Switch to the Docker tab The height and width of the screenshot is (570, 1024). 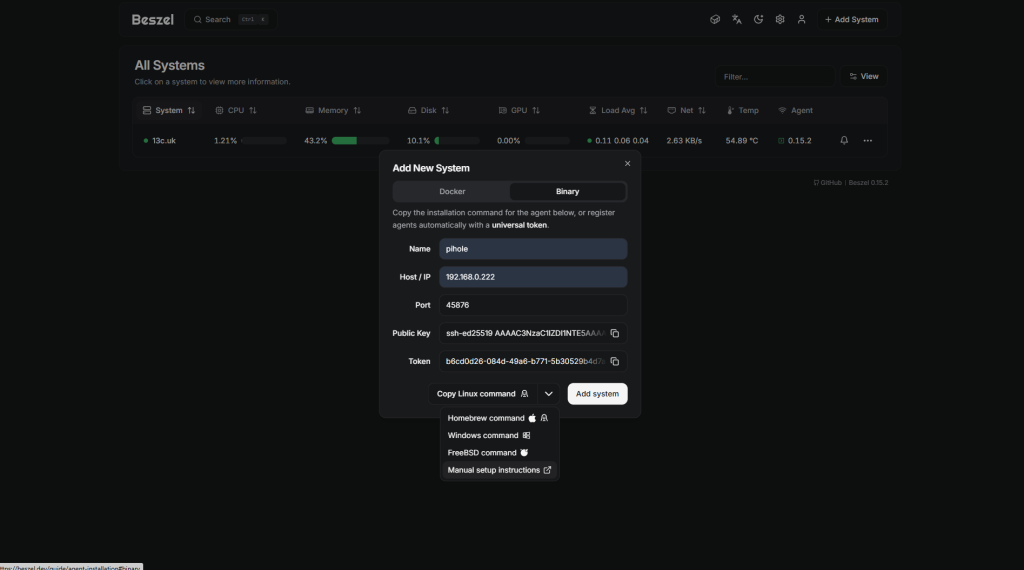pyautogui.click(x=452, y=191)
